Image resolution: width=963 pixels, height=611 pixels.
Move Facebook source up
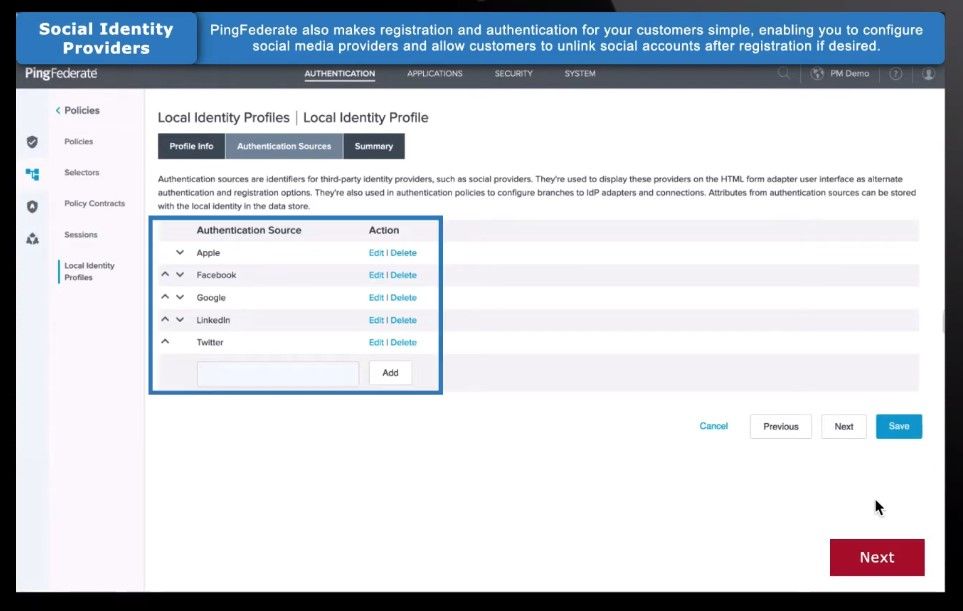(165, 274)
